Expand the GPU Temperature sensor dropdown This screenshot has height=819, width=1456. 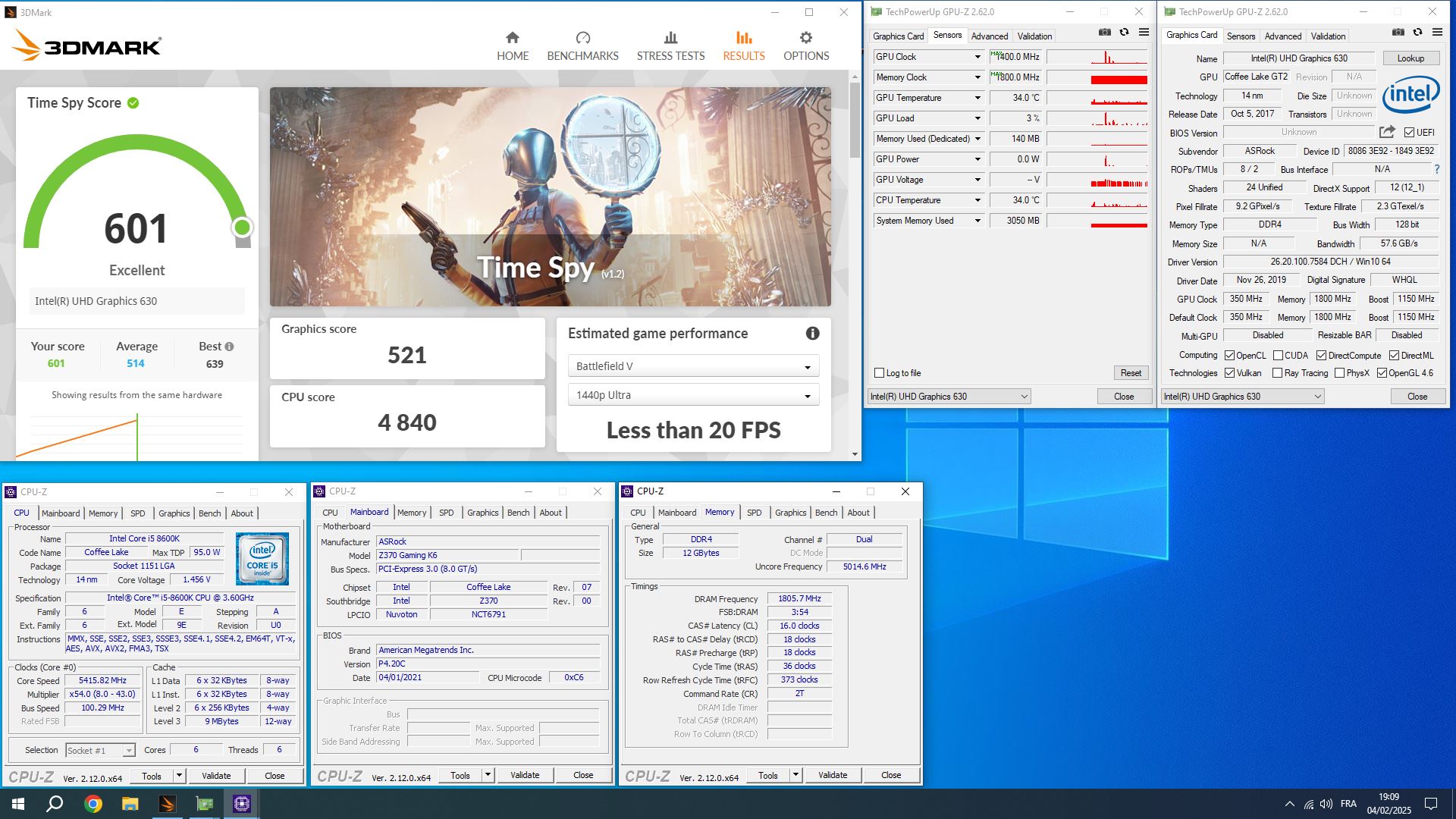coord(977,98)
